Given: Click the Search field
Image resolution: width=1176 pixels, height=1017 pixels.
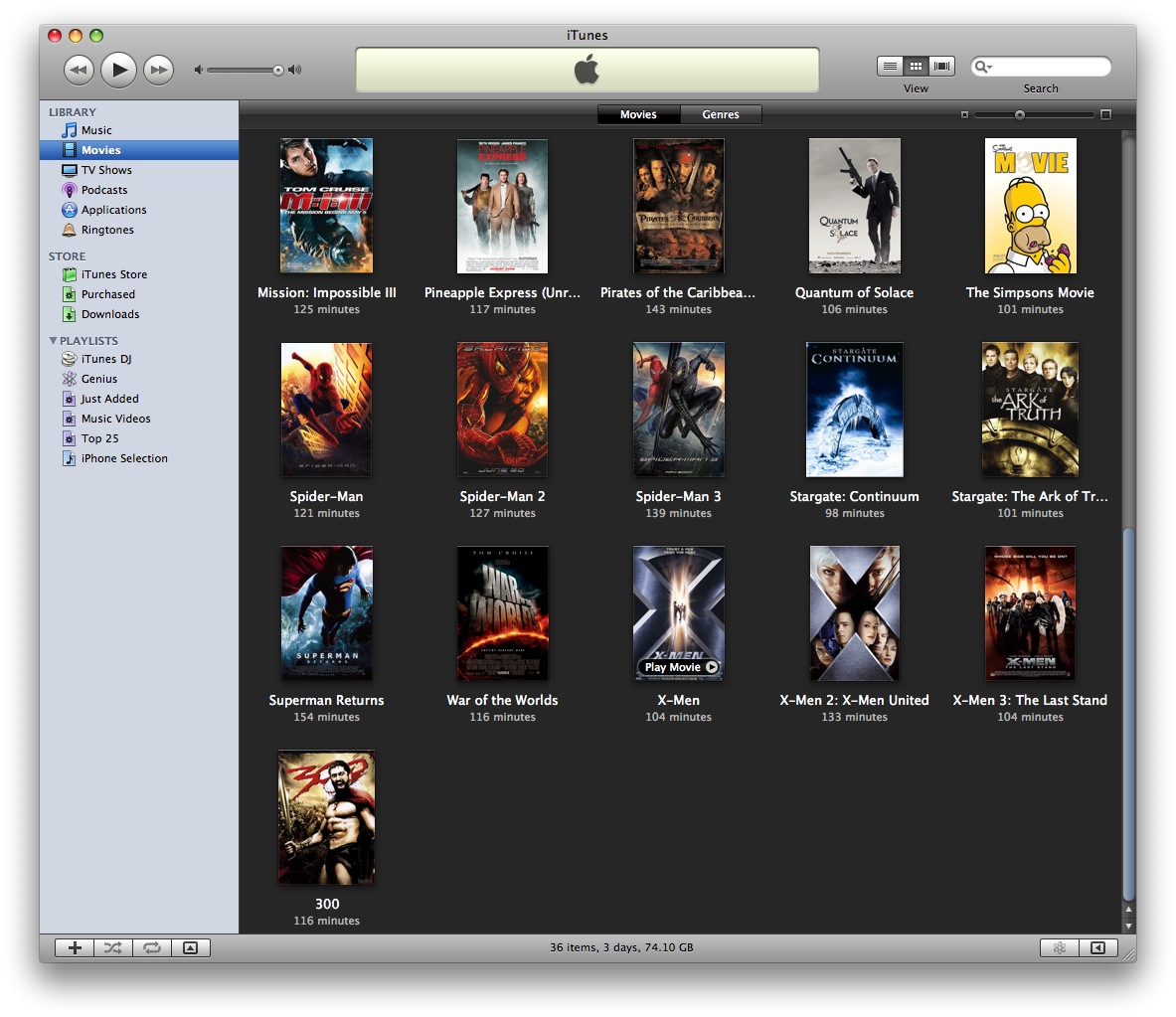Looking at the screenshot, I should [x=1041, y=67].
